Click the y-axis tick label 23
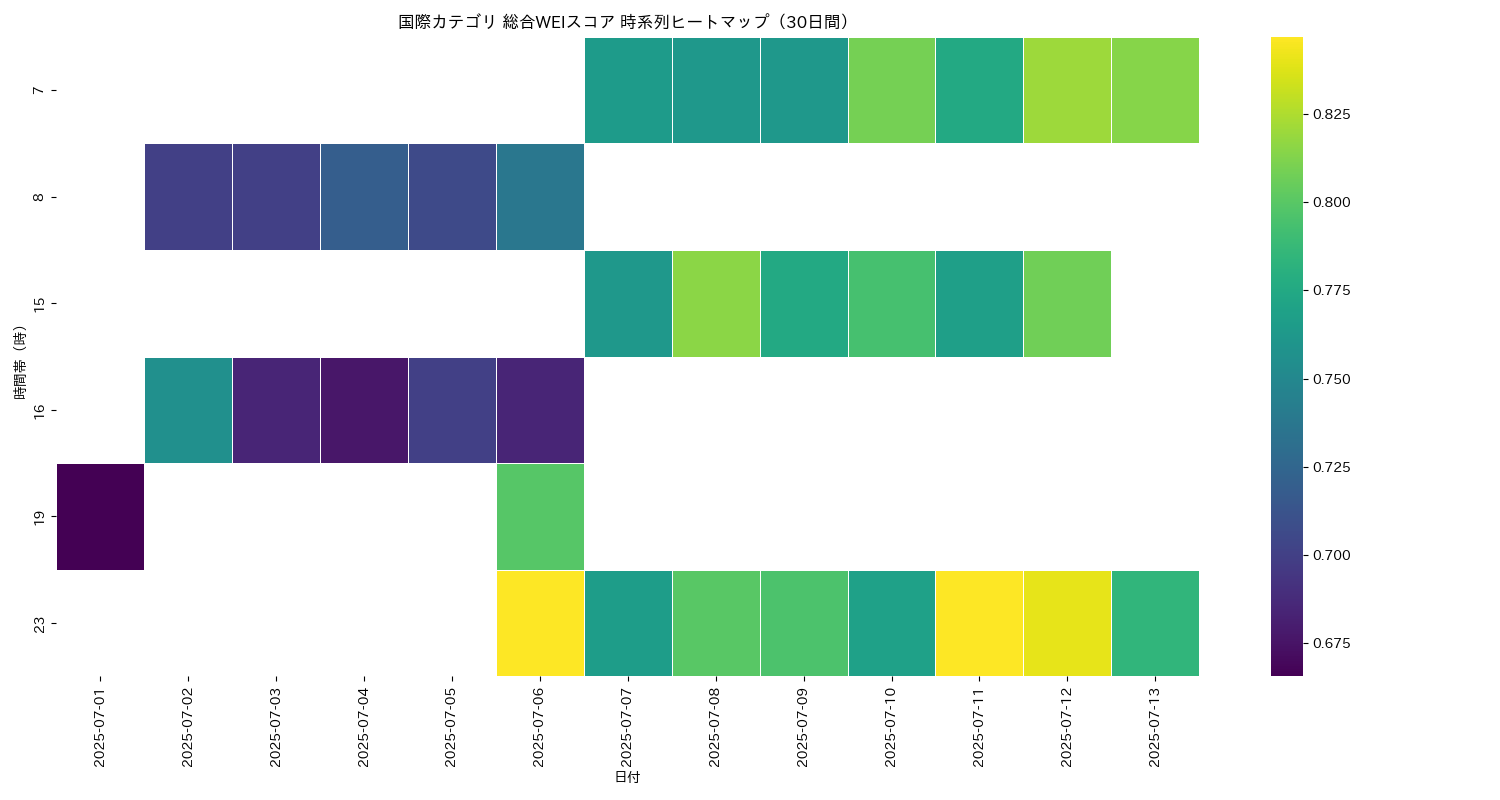The width and height of the screenshot is (1500, 800). (39, 624)
